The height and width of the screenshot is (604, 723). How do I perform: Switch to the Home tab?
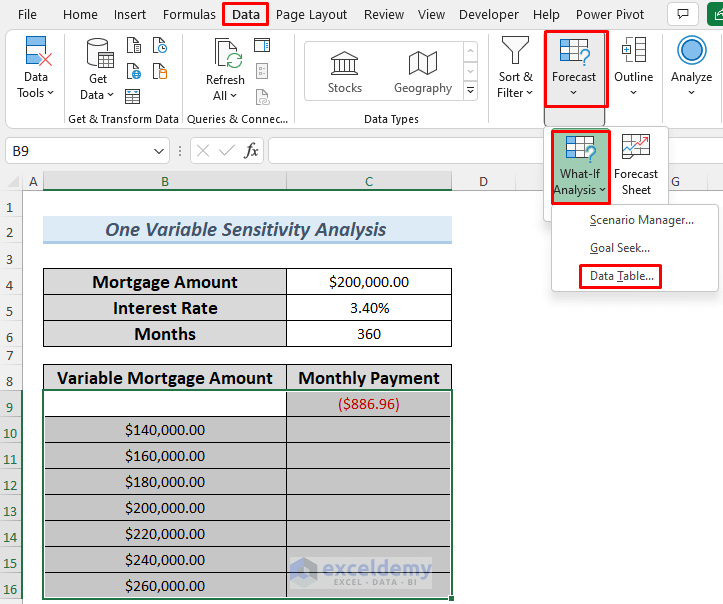tap(80, 14)
